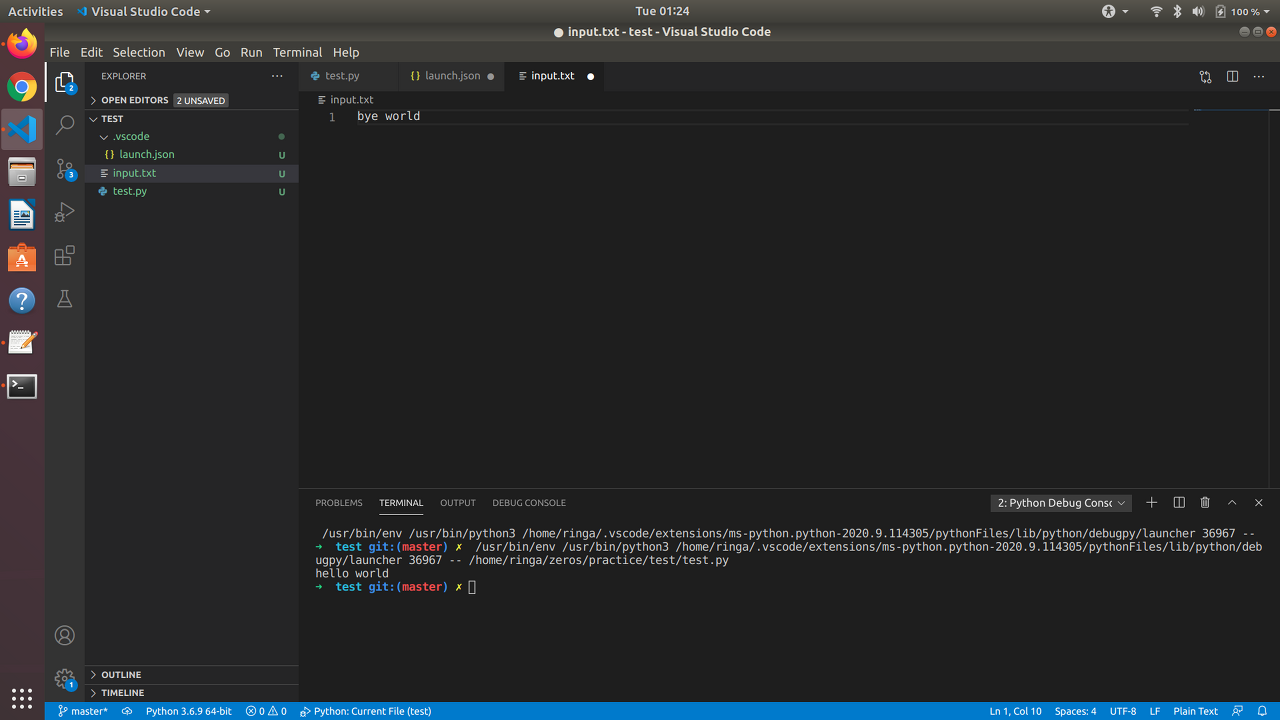Open Explorer views and more actions menu
The height and width of the screenshot is (720, 1280).
[277, 76]
